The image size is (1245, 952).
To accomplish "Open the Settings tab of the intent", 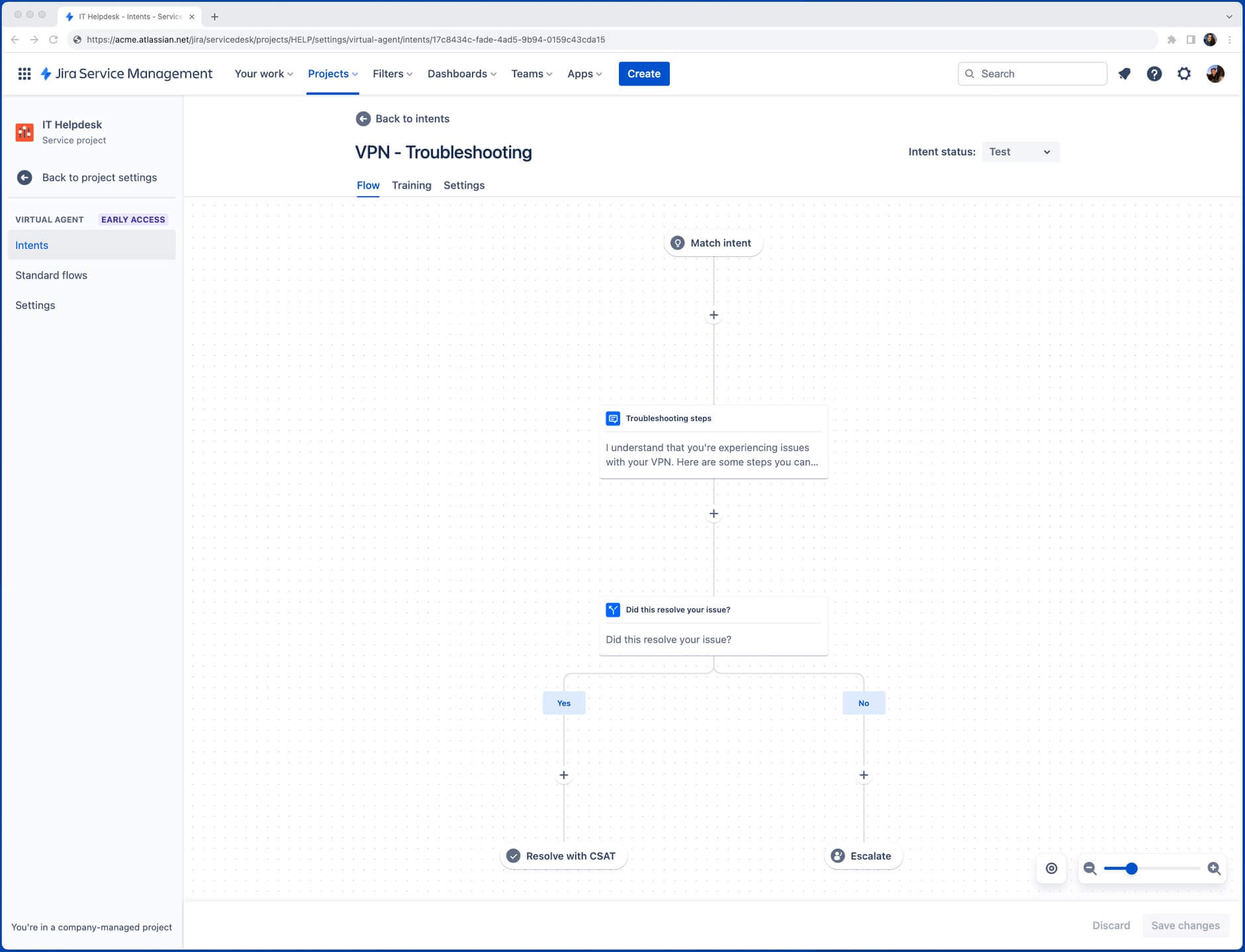I will click(463, 185).
